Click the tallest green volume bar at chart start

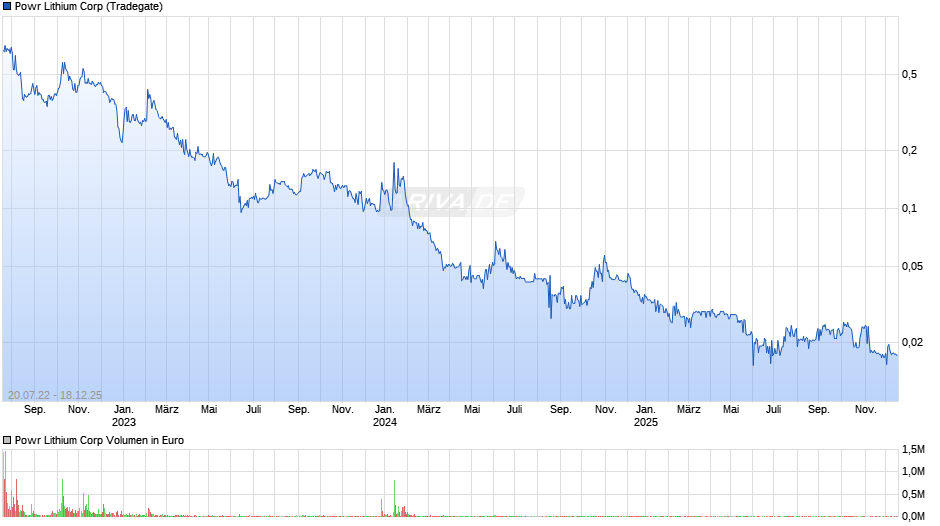(x=5, y=483)
